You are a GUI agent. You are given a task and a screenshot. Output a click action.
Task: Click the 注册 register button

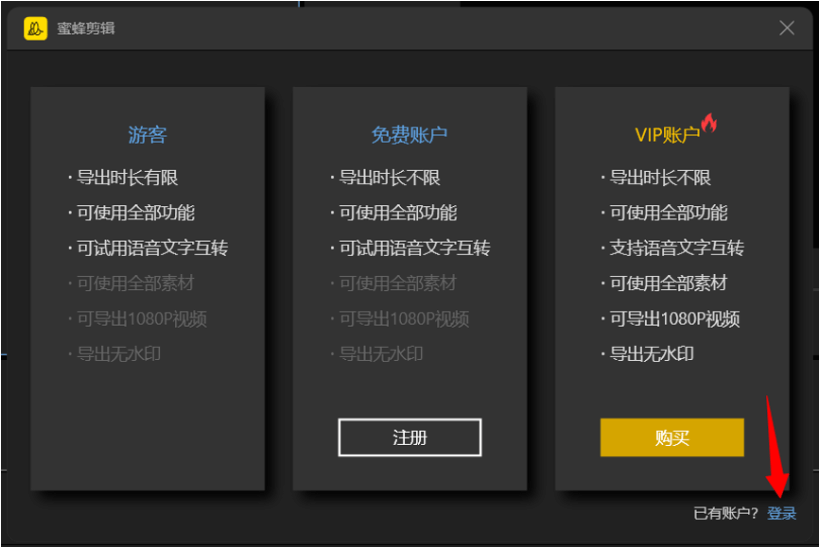point(410,437)
